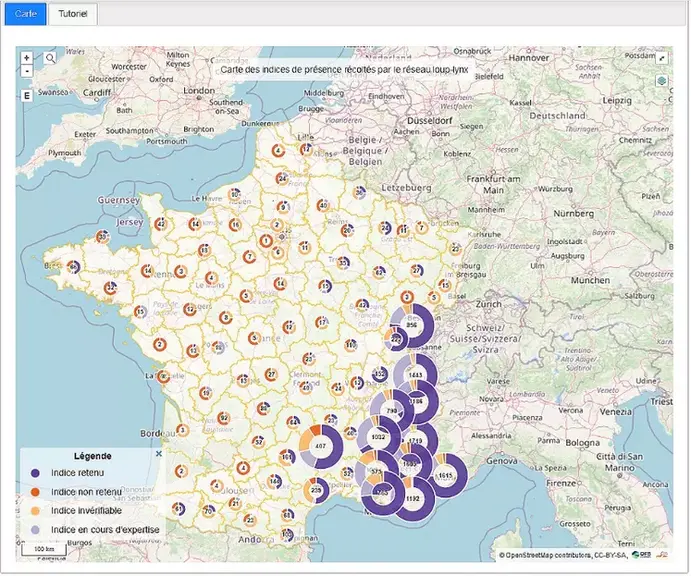Select the 1032 cluster donut marker
691x576 pixels.
(379, 437)
